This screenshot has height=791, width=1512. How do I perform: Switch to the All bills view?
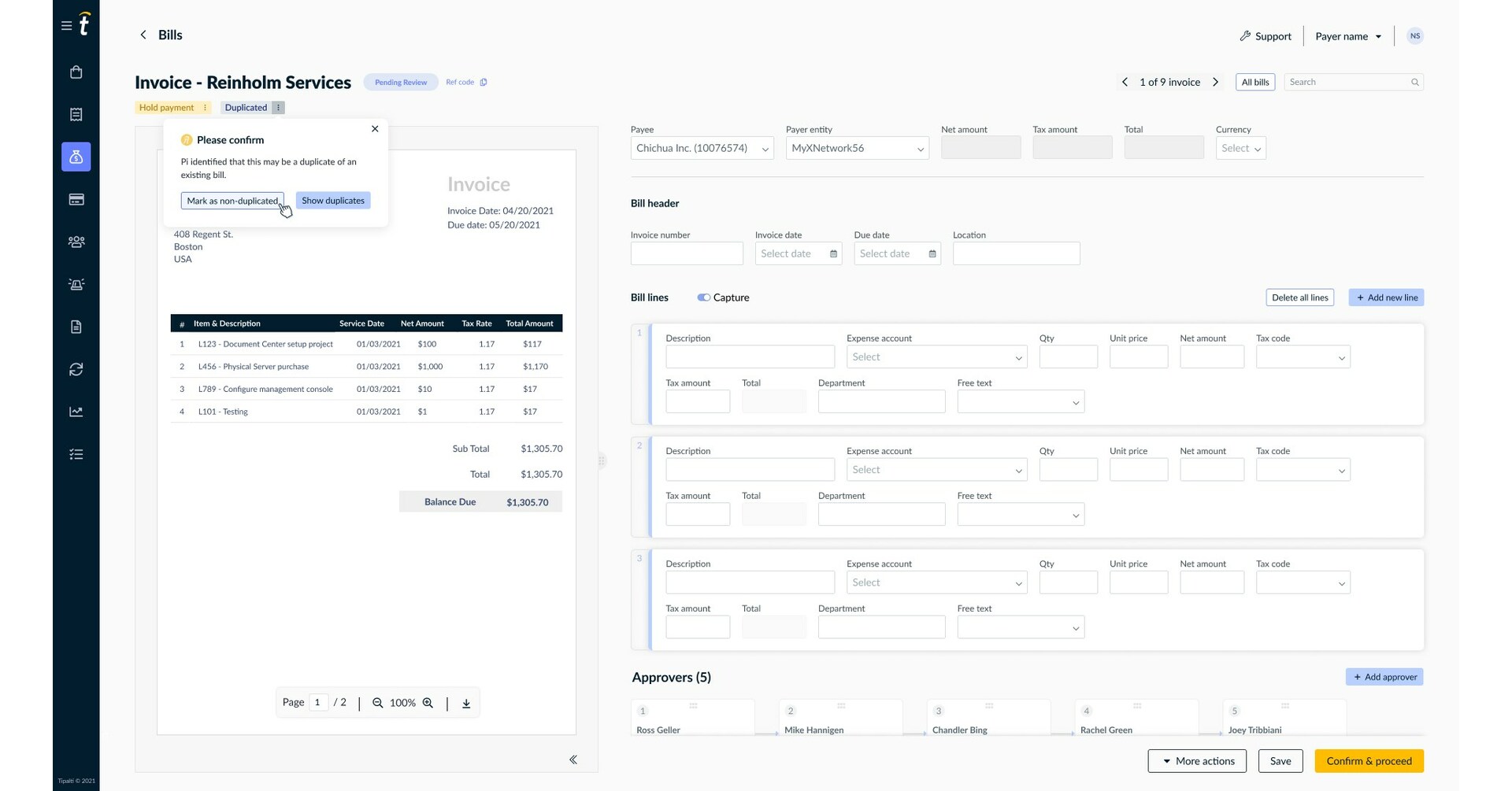[1254, 82]
